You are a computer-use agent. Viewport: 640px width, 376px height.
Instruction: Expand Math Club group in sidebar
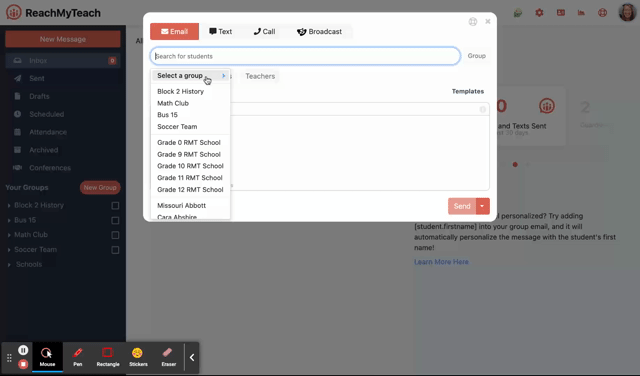tap(9, 235)
